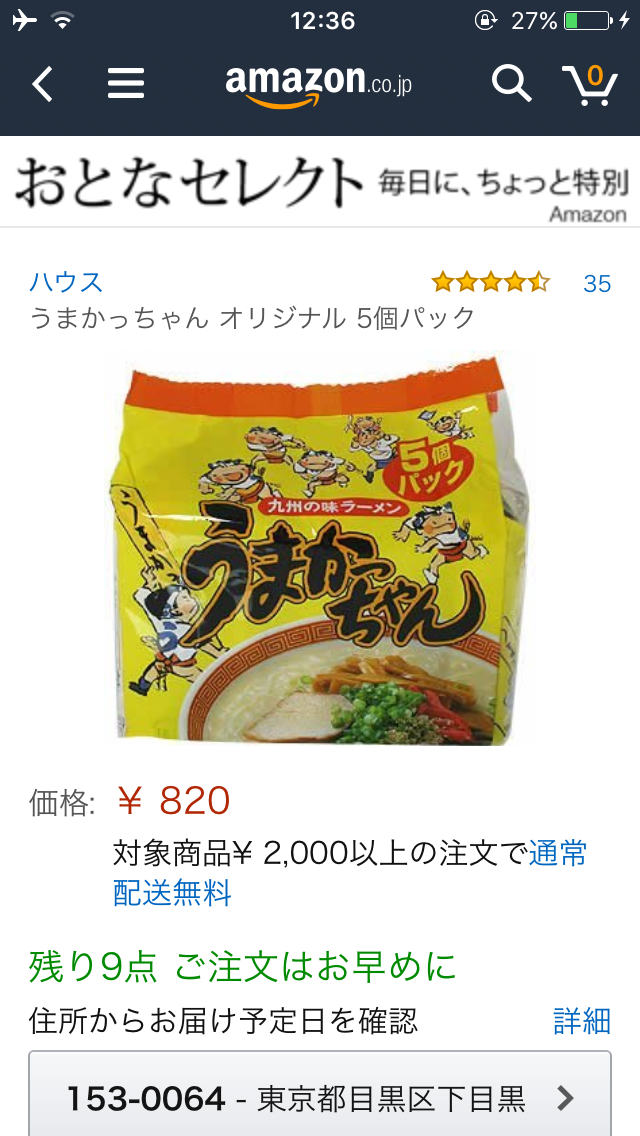
Task: Tap the amazon.co.jp logo
Action: (x=319, y=85)
